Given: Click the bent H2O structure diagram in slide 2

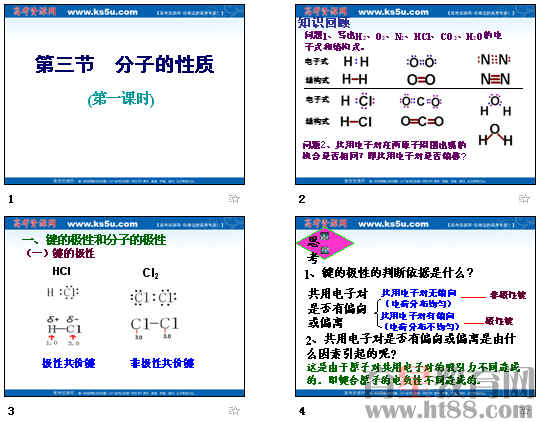Looking at the screenshot, I should coord(495,135).
